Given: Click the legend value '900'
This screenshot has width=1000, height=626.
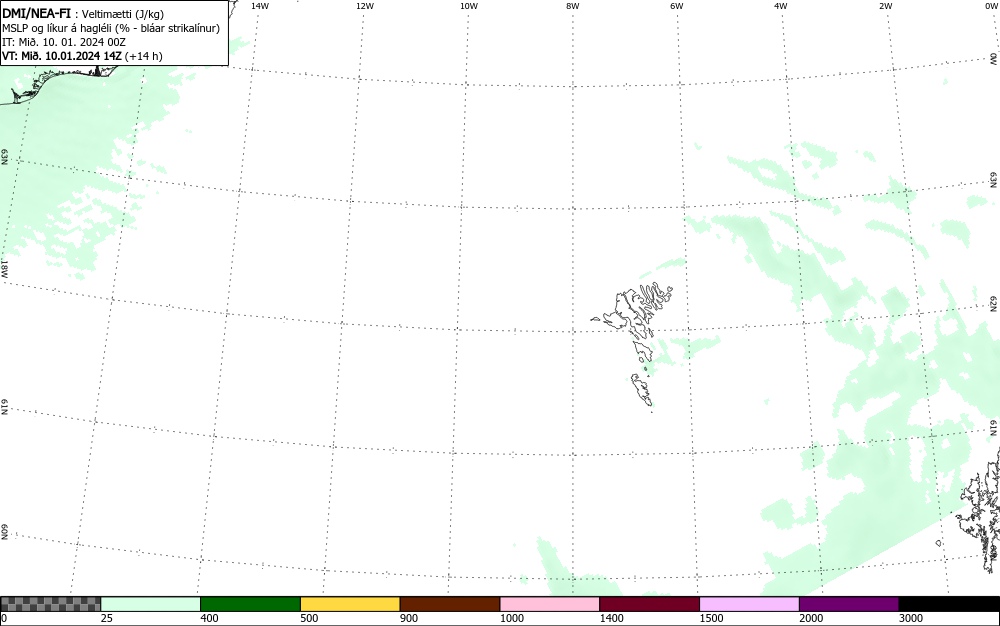Looking at the screenshot, I should coord(409,618).
